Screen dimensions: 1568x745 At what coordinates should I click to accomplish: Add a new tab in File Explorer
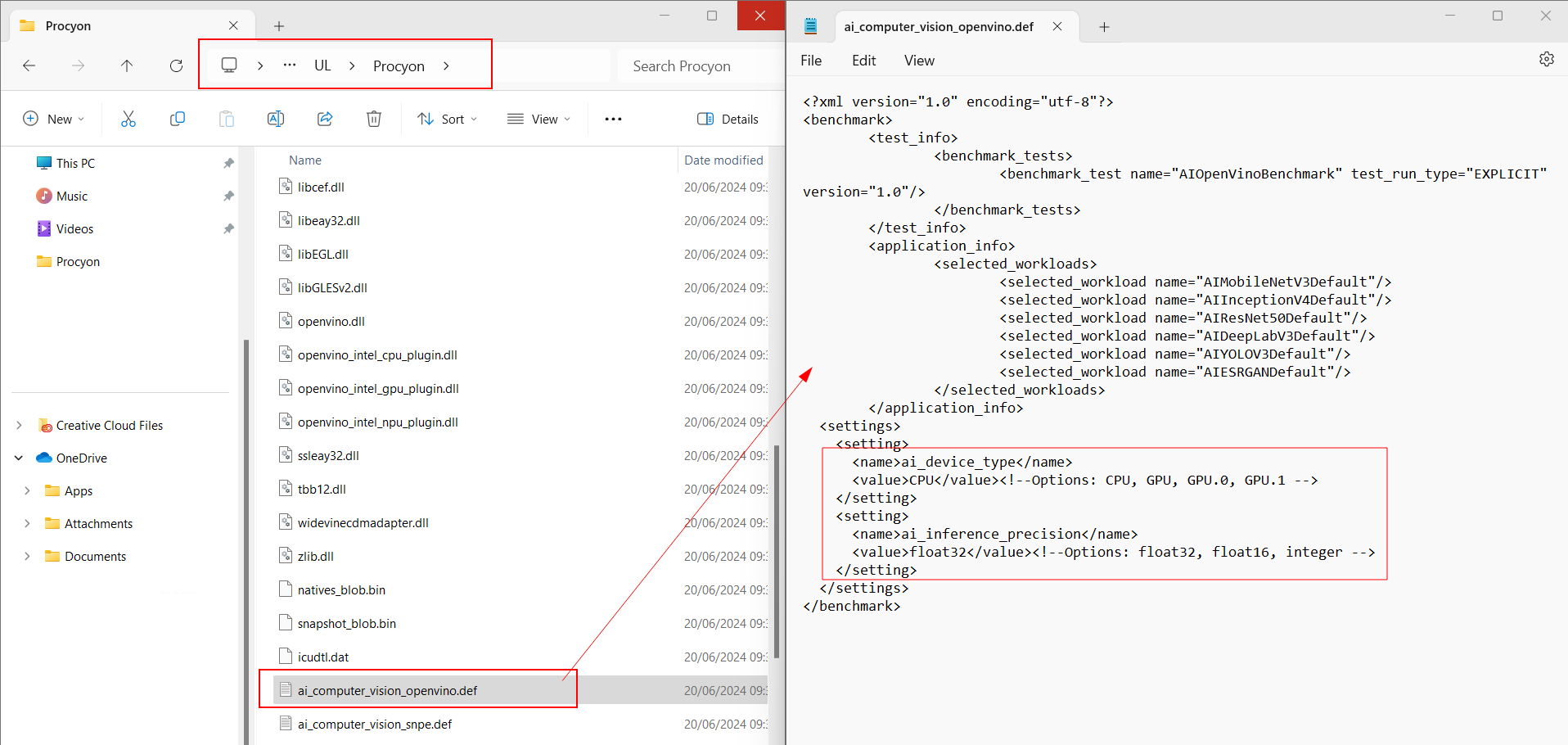point(279,26)
